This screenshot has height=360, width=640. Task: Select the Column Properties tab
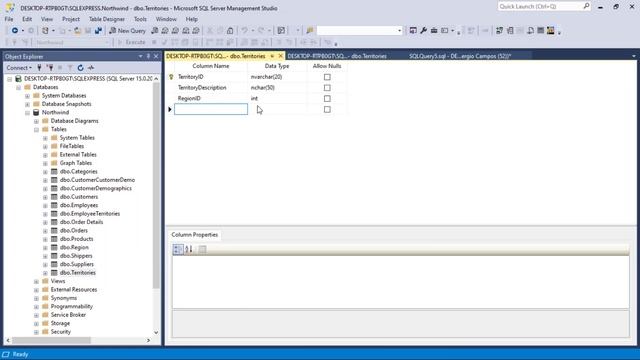194,235
